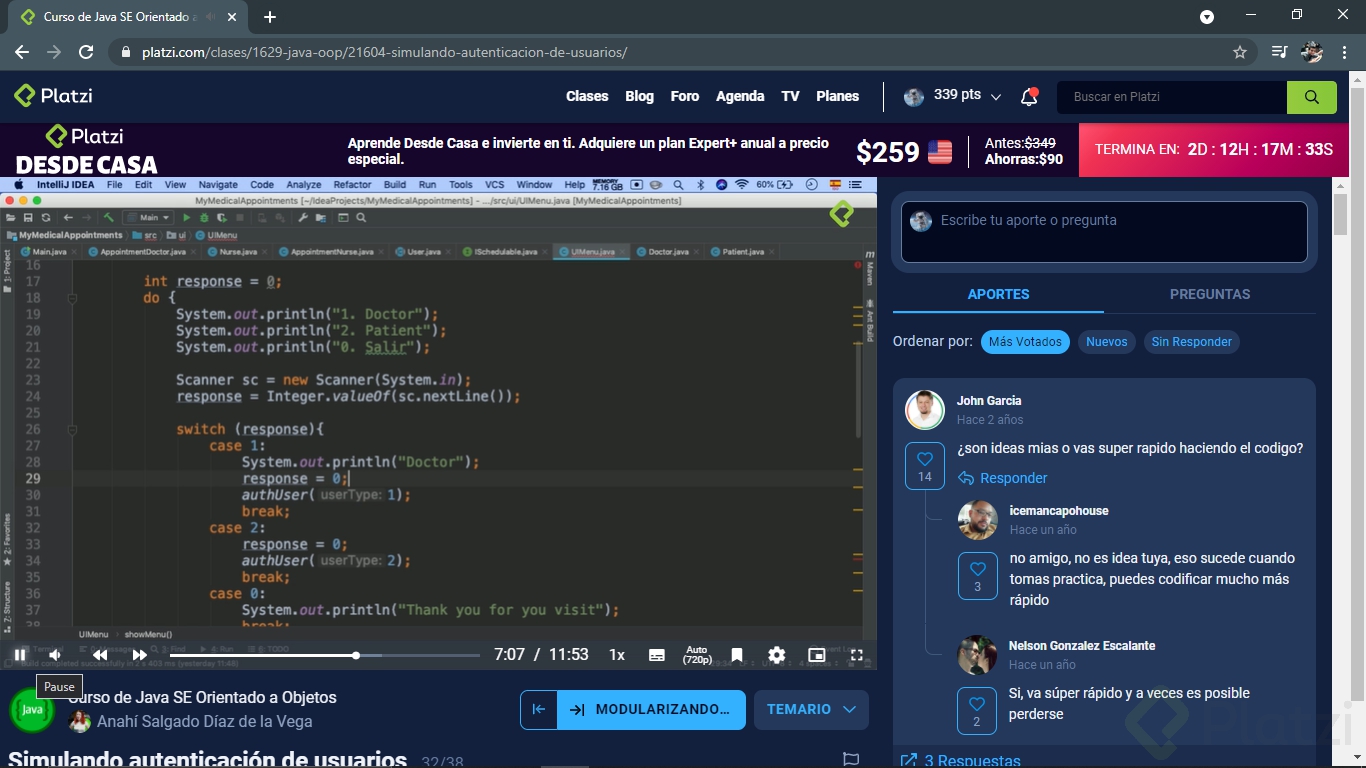This screenshot has height=768, width=1366.
Task: Open a new browser tab
Action: tap(270, 17)
